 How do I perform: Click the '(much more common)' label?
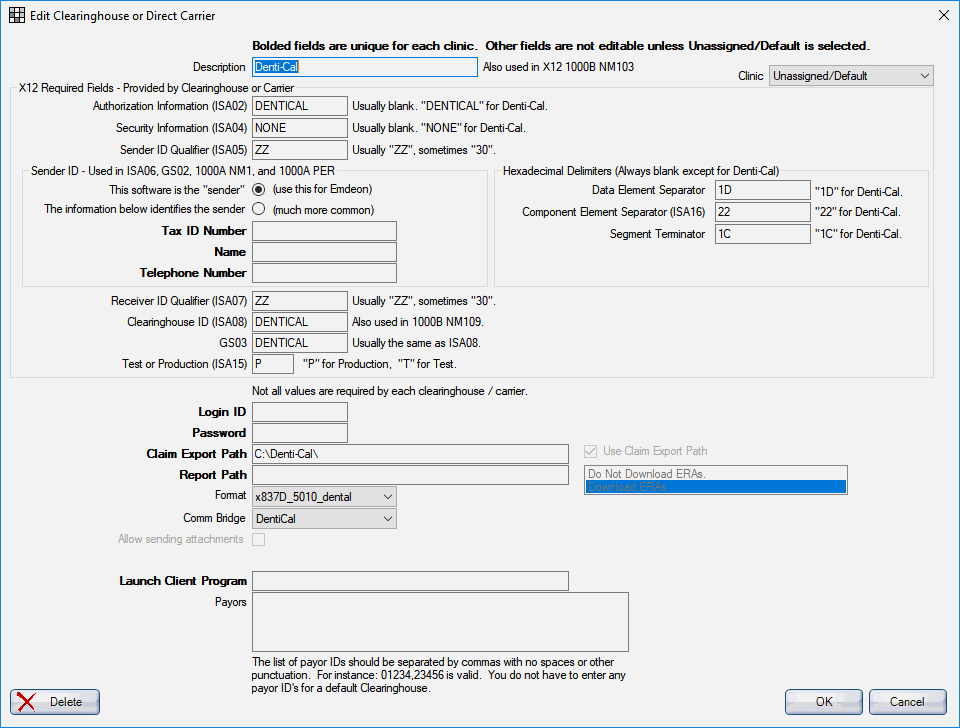tap(323, 210)
